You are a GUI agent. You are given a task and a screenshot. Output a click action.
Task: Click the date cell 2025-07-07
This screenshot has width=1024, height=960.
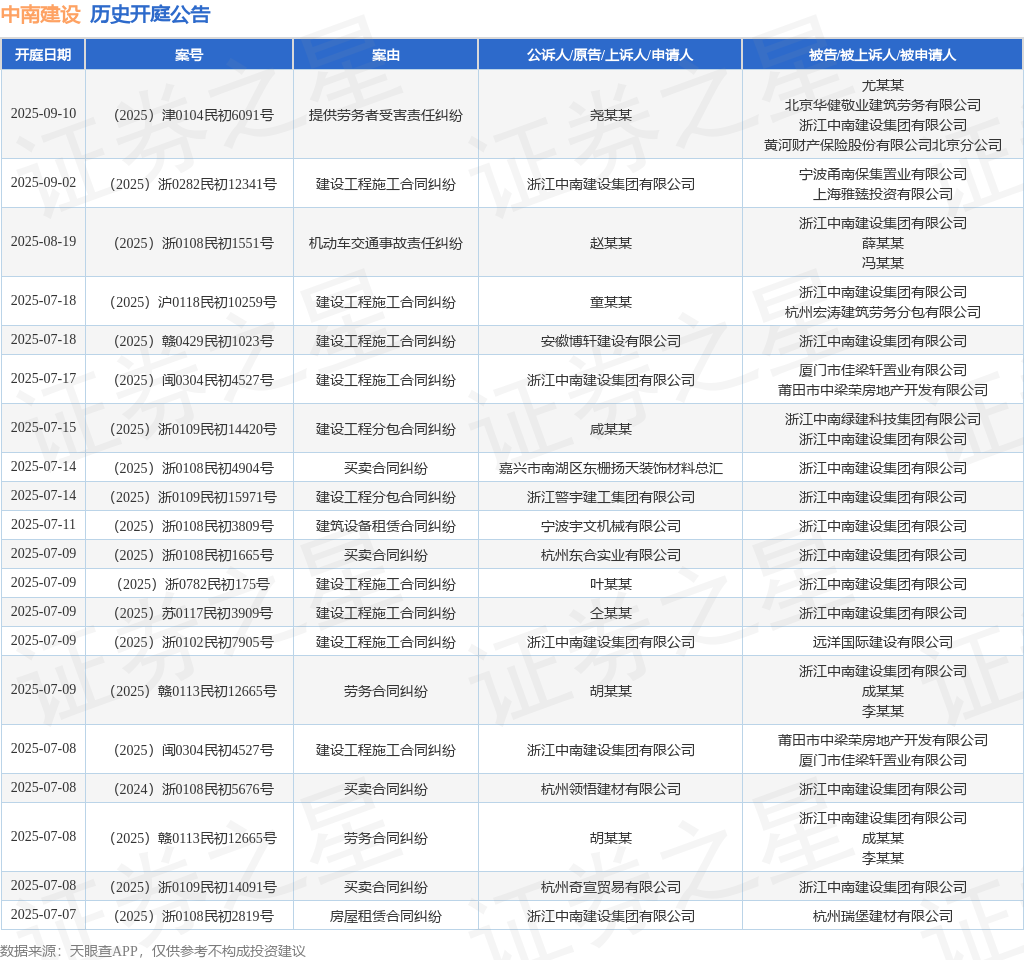tap(43, 914)
